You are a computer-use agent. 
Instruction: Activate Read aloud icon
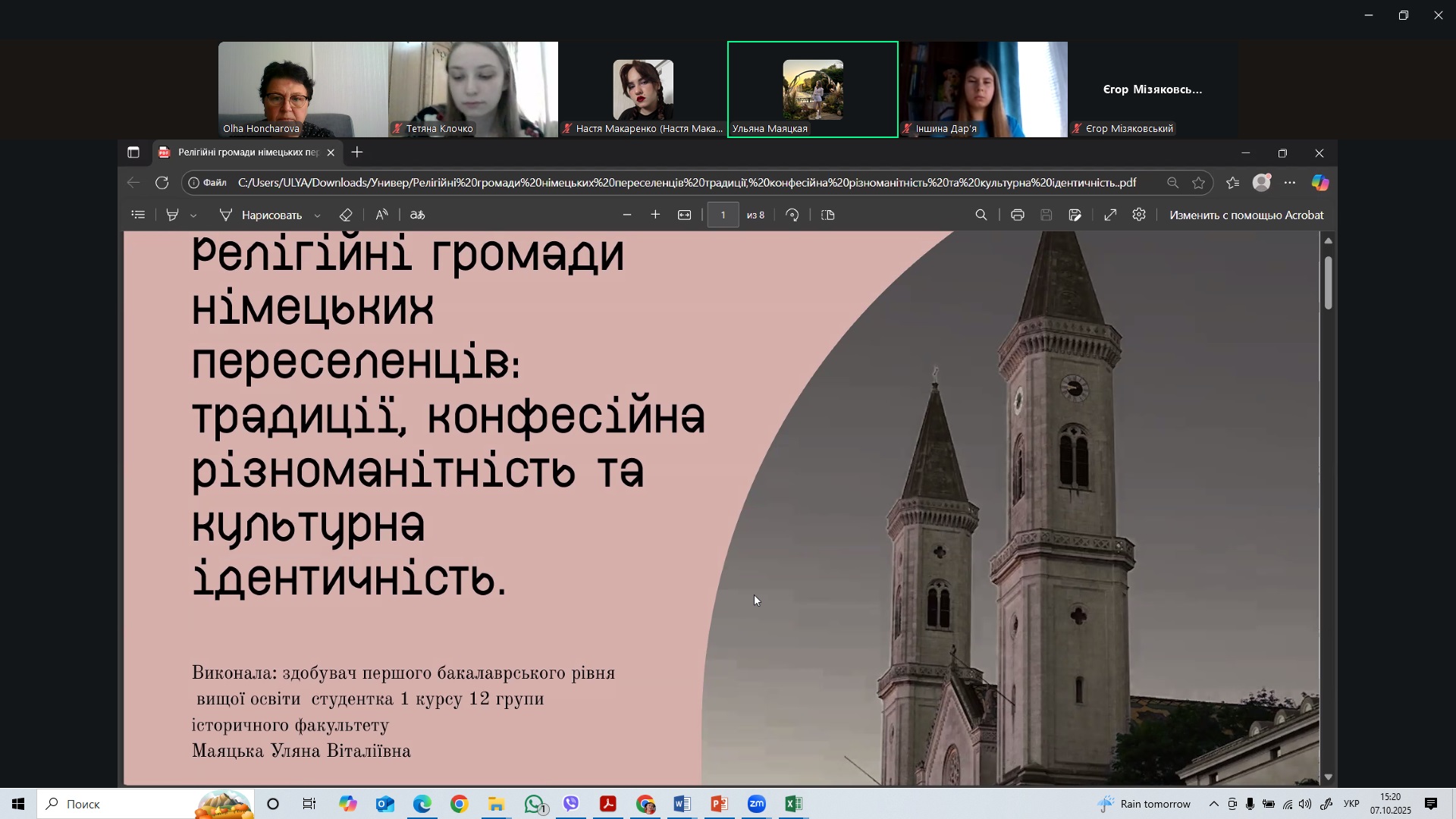pos(381,215)
